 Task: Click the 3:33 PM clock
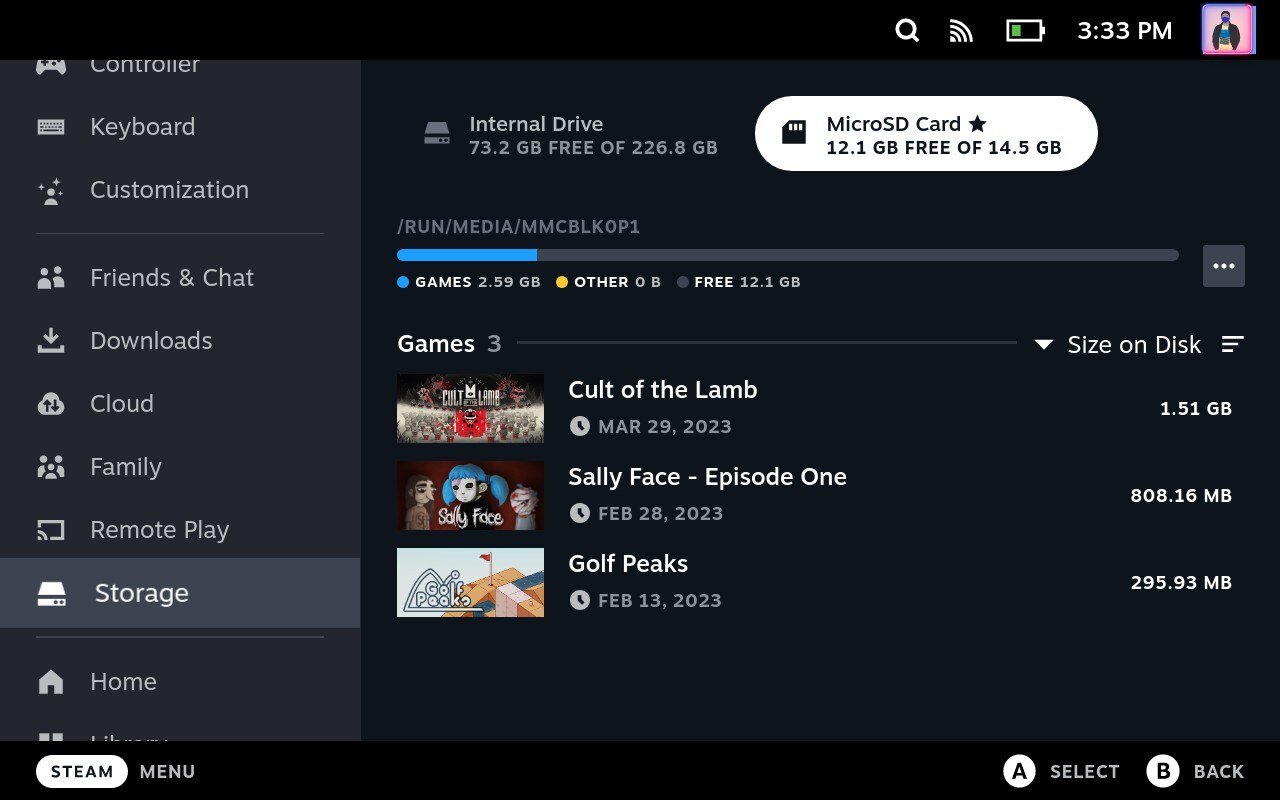pos(1124,31)
